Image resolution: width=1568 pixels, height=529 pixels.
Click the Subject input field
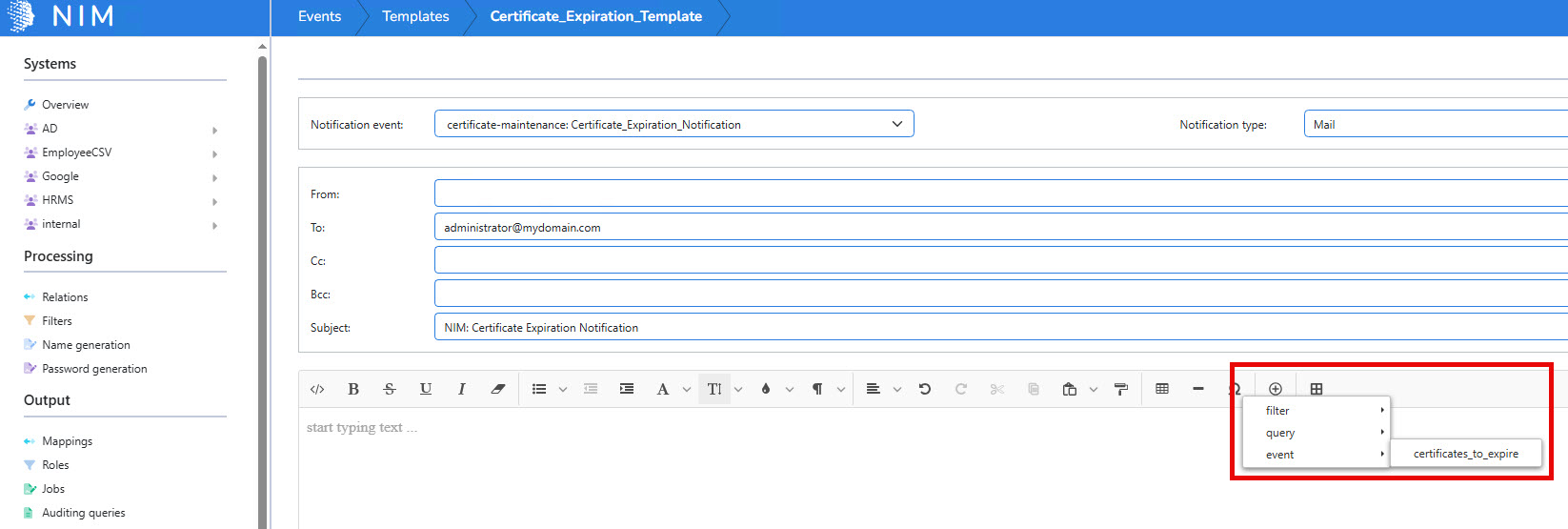click(1001, 327)
